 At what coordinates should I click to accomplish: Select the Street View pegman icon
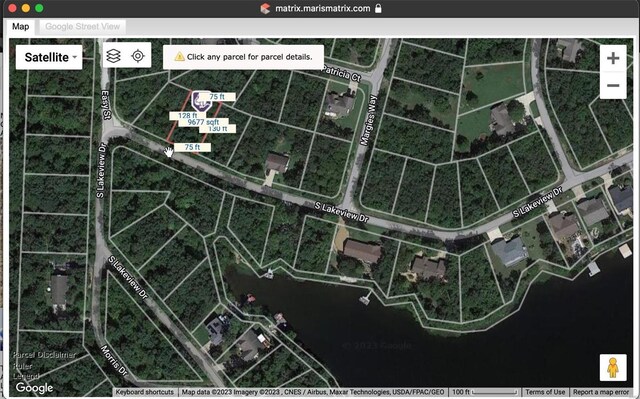pyautogui.click(x=613, y=367)
